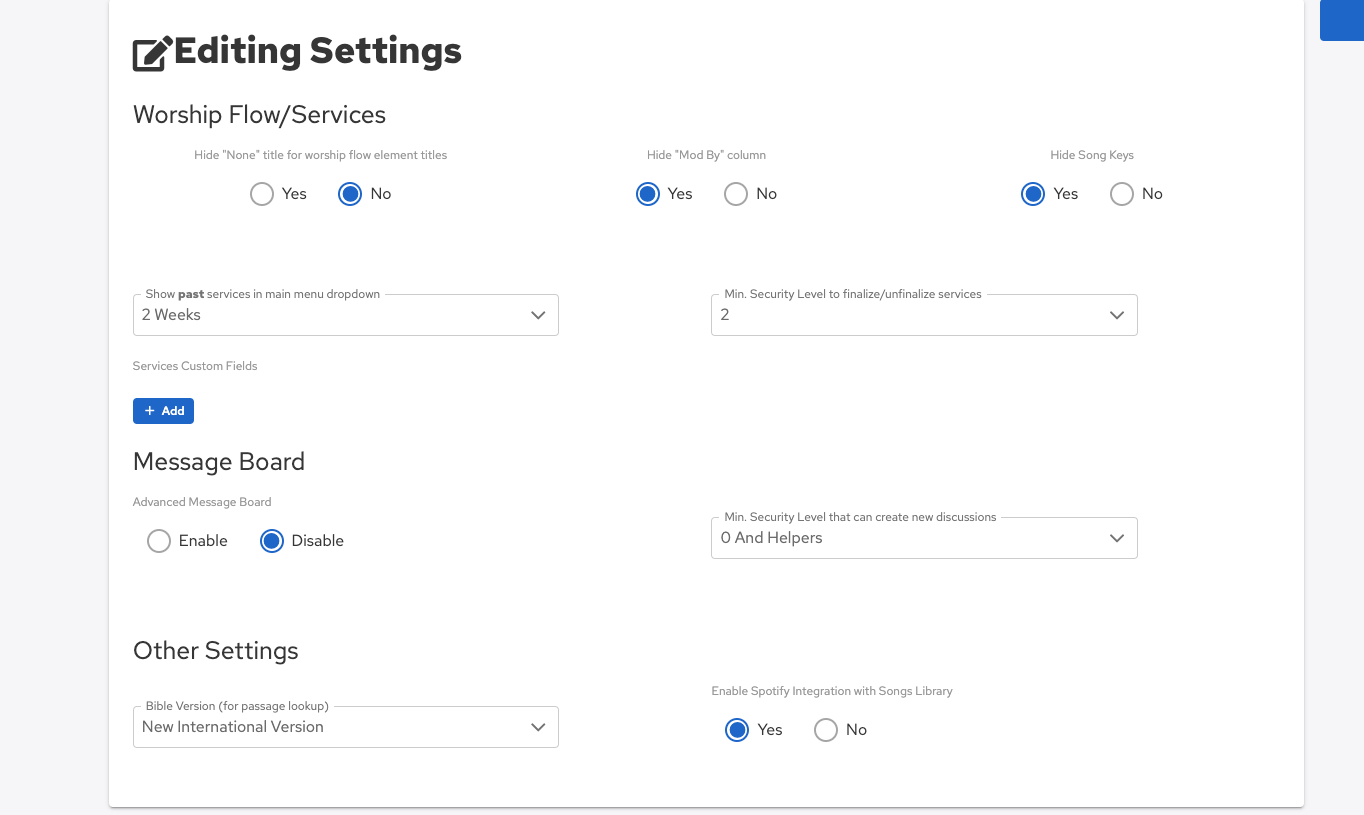Choose No for Spotify Integration
1364x815 pixels.
coord(826,730)
